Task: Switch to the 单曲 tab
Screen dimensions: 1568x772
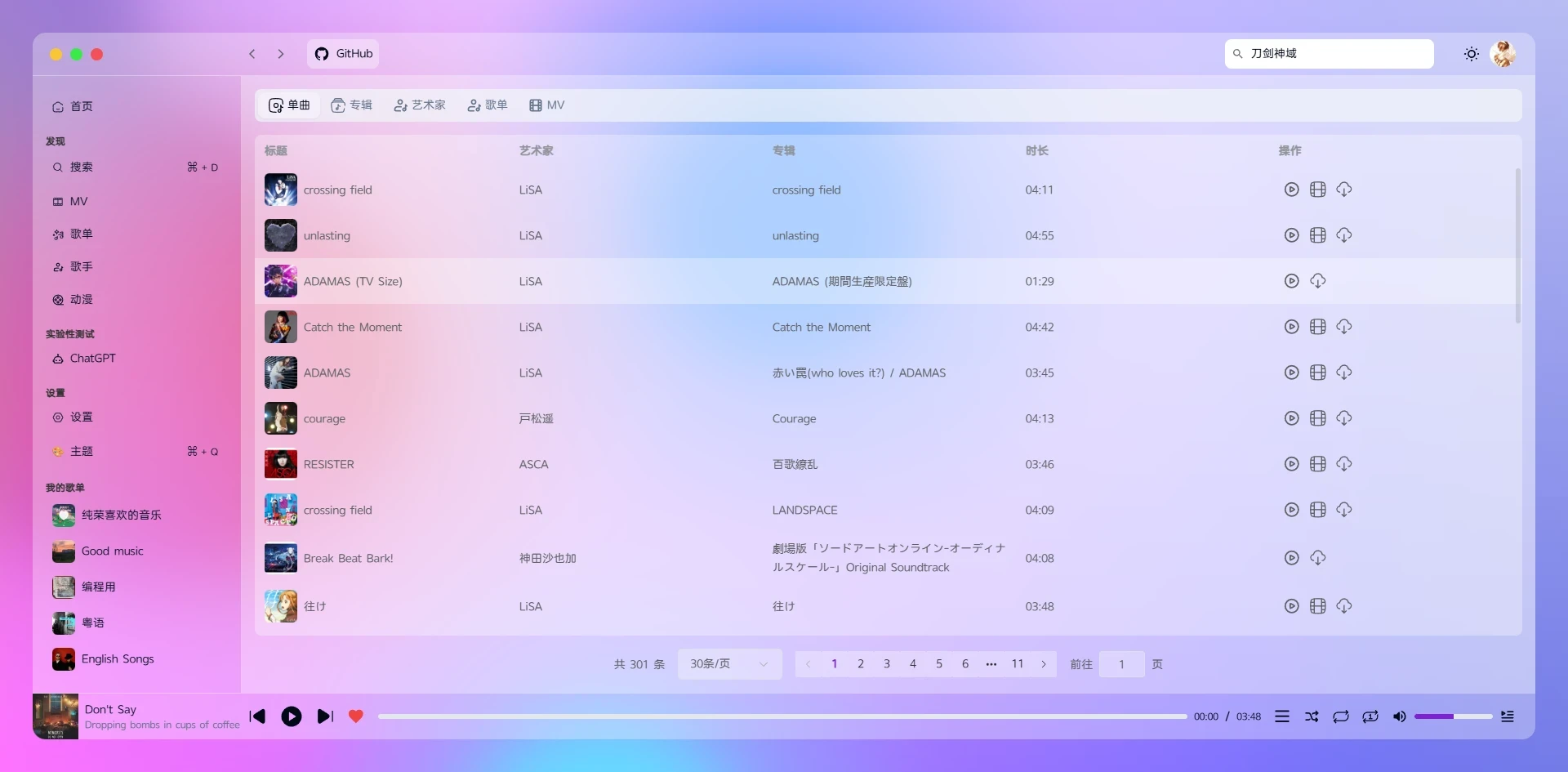Action: pos(290,105)
